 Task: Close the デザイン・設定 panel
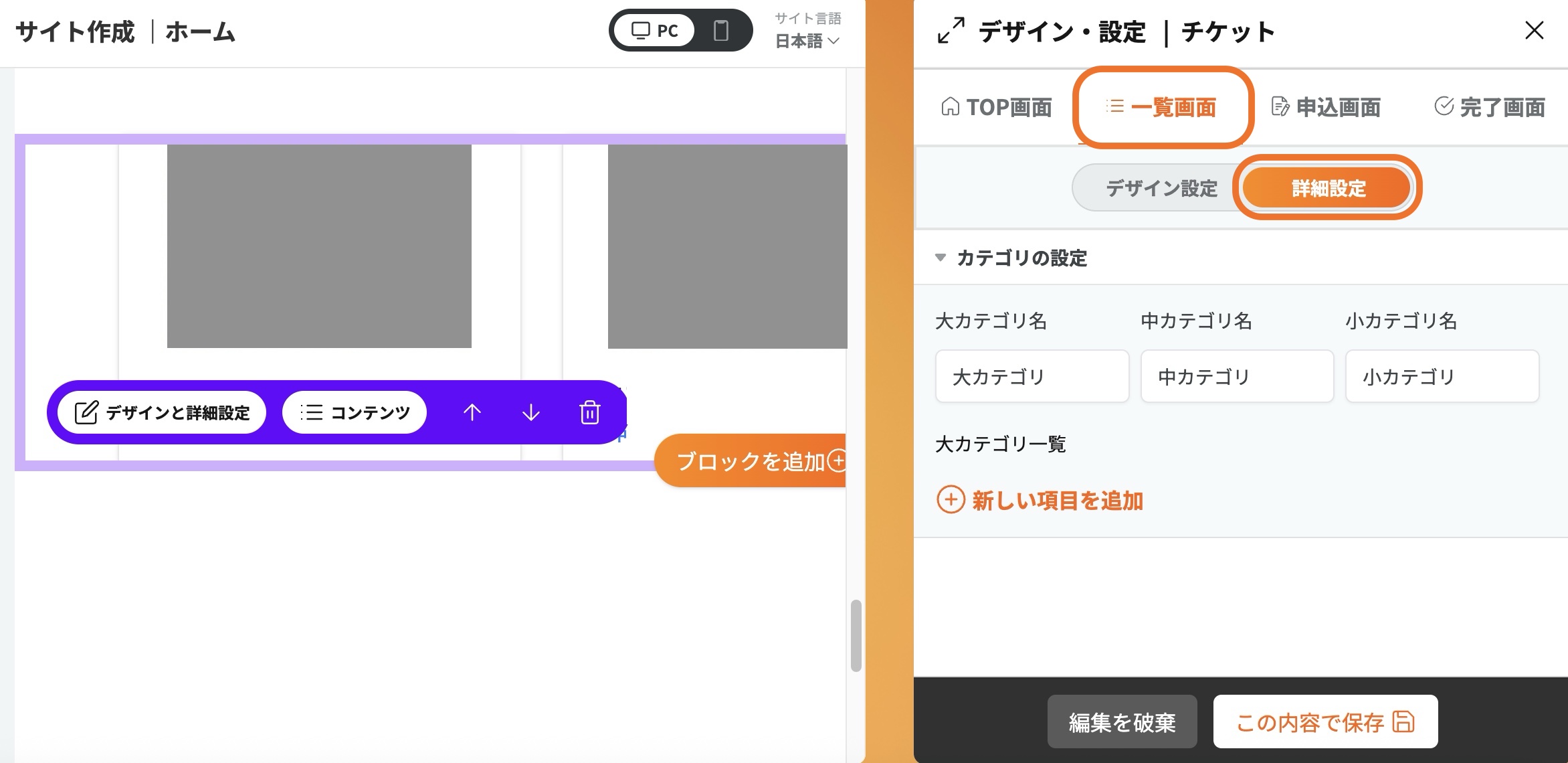pyautogui.click(x=1534, y=30)
